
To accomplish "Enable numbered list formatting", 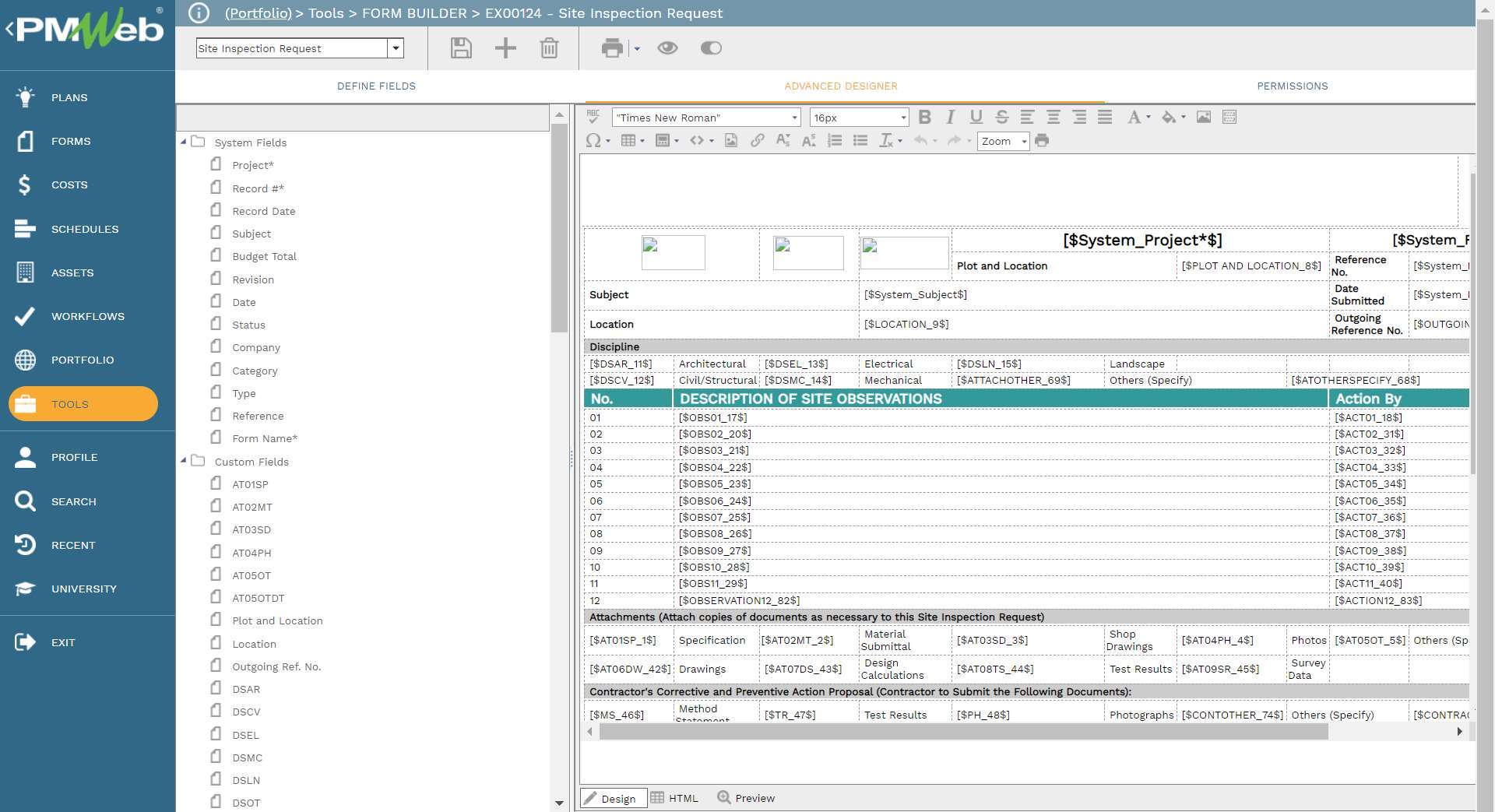I will (x=834, y=141).
